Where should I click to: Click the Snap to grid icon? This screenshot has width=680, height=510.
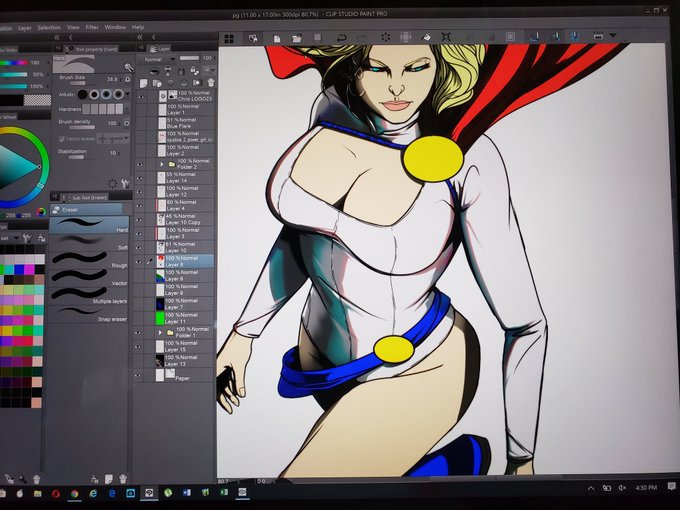point(575,36)
